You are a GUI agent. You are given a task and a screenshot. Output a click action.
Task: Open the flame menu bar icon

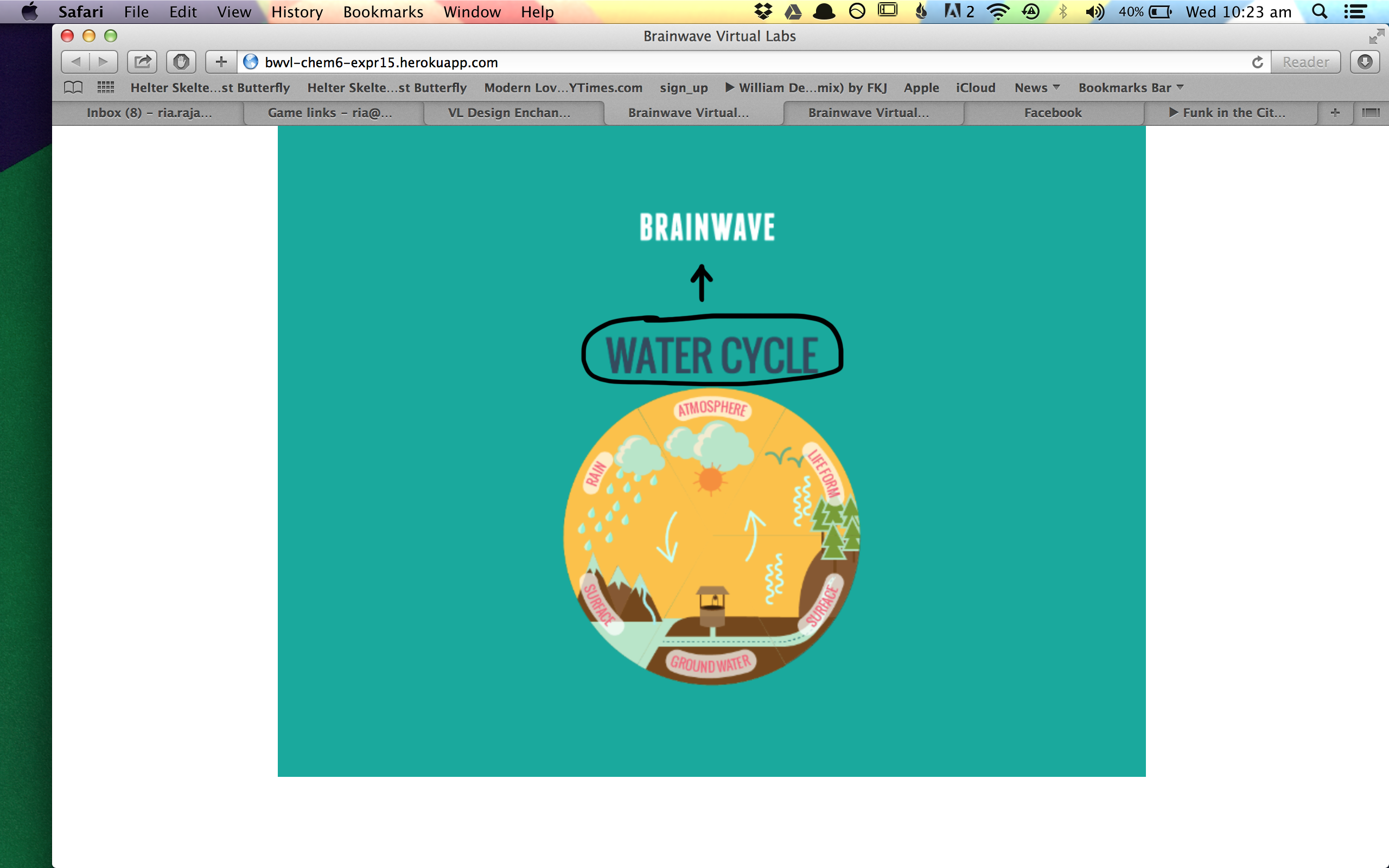pos(921,11)
